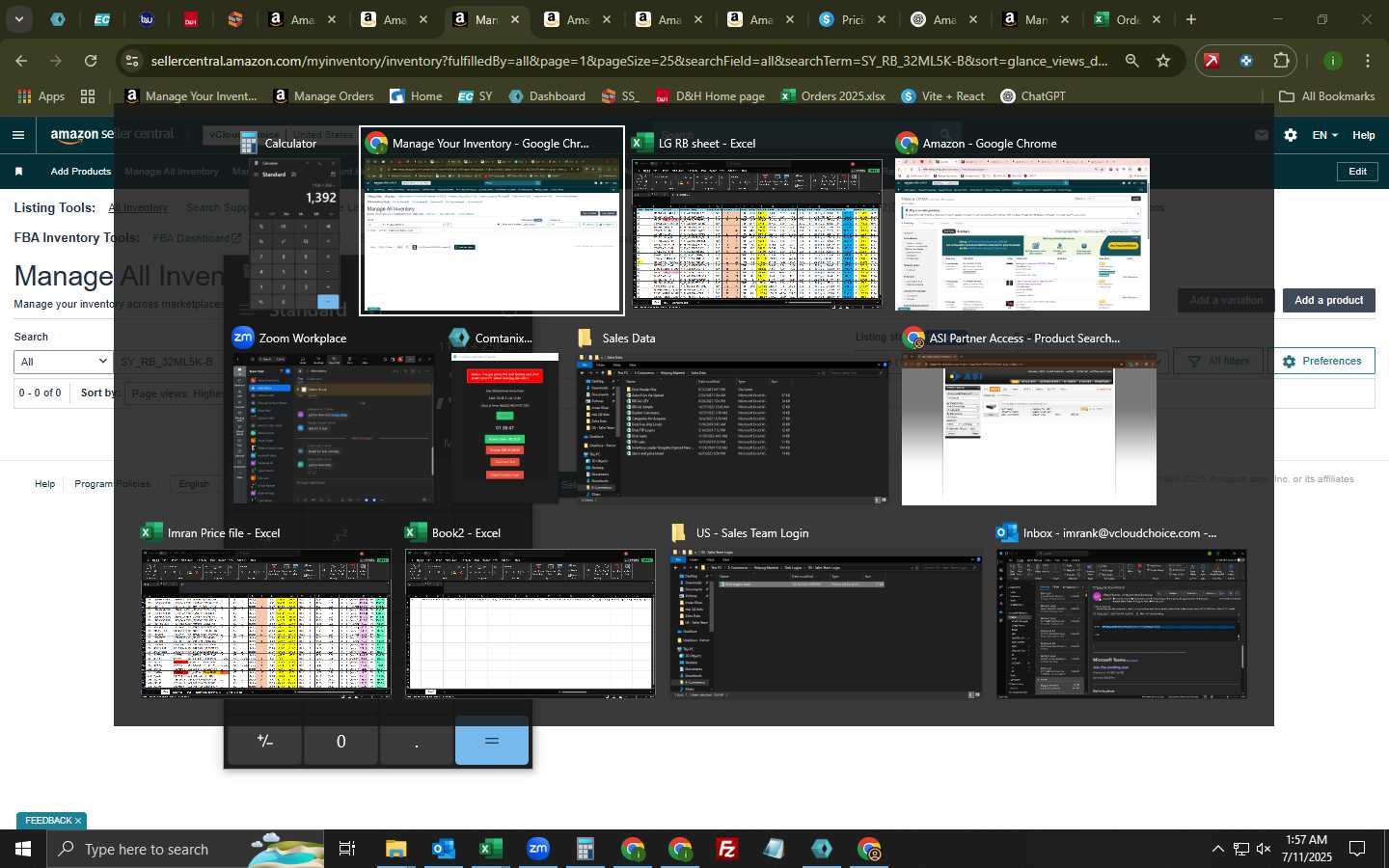Click the Edit button in favorites bar

(1357, 172)
